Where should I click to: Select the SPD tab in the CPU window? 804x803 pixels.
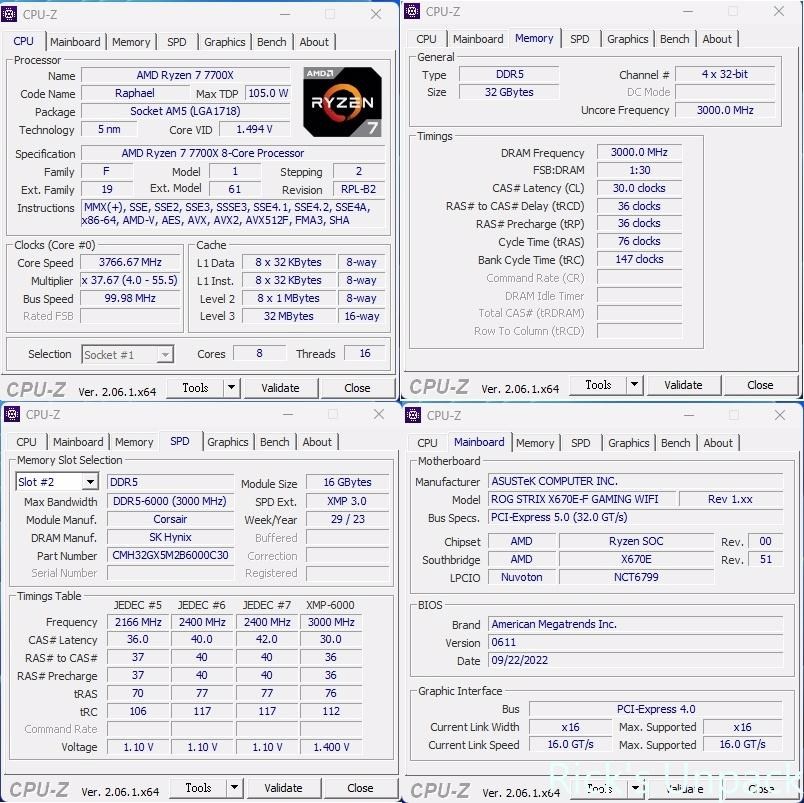click(177, 42)
